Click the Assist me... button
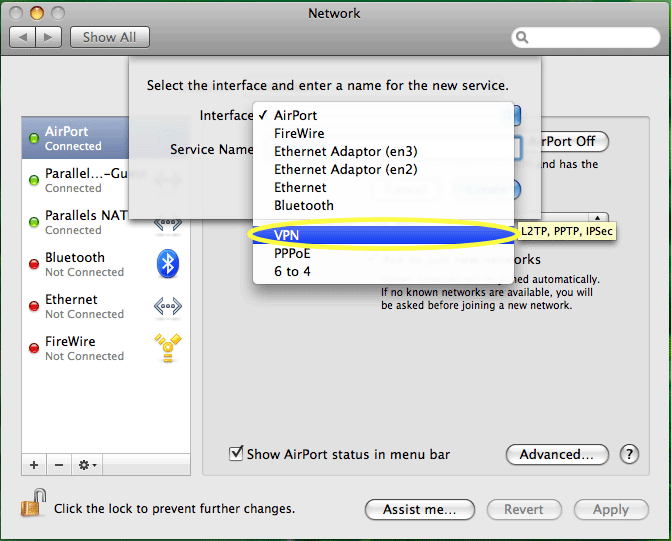This screenshot has width=671, height=541. 418,509
